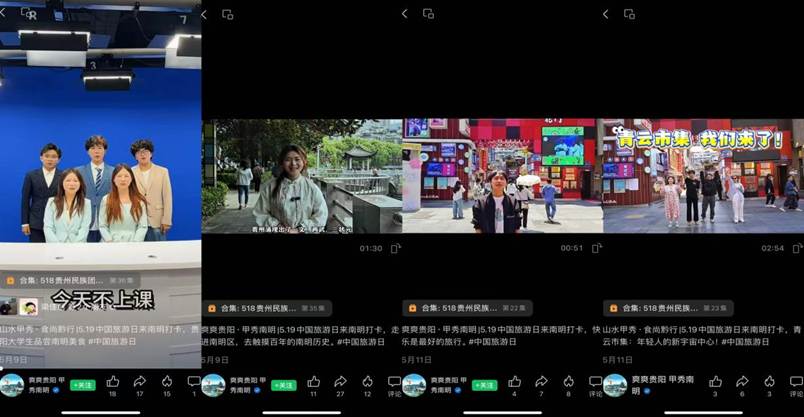The height and width of the screenshot is (417, 804).
Task: Follow the account under the 5月9日 pavilion video
Action: tap(284, 385)
